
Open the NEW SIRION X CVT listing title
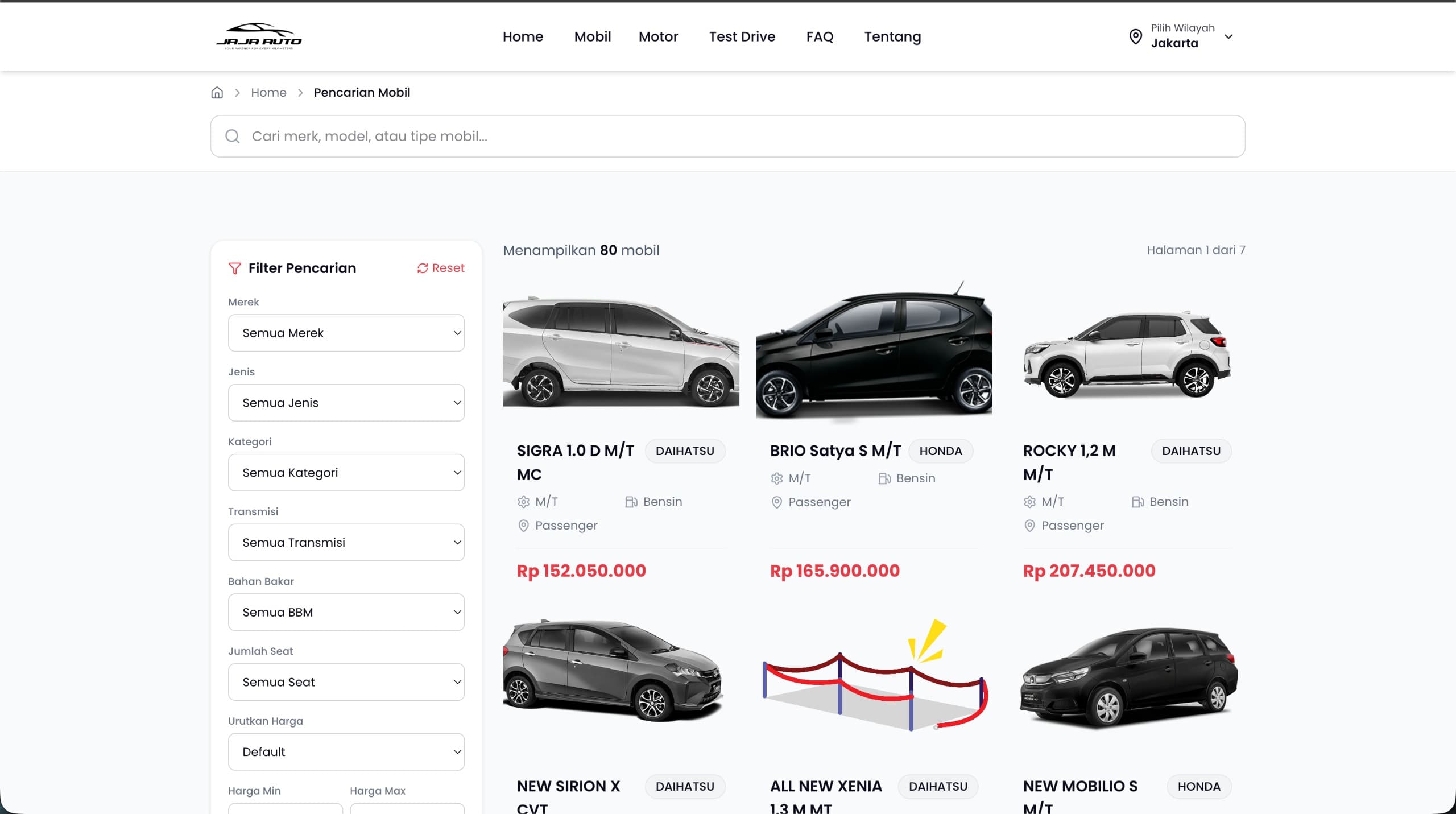point(568,795)
